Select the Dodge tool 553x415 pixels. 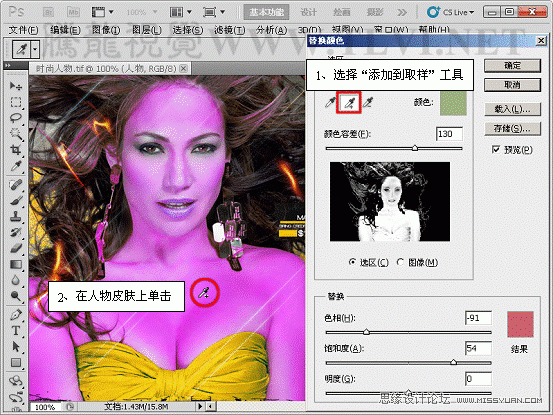click(16, 296)
